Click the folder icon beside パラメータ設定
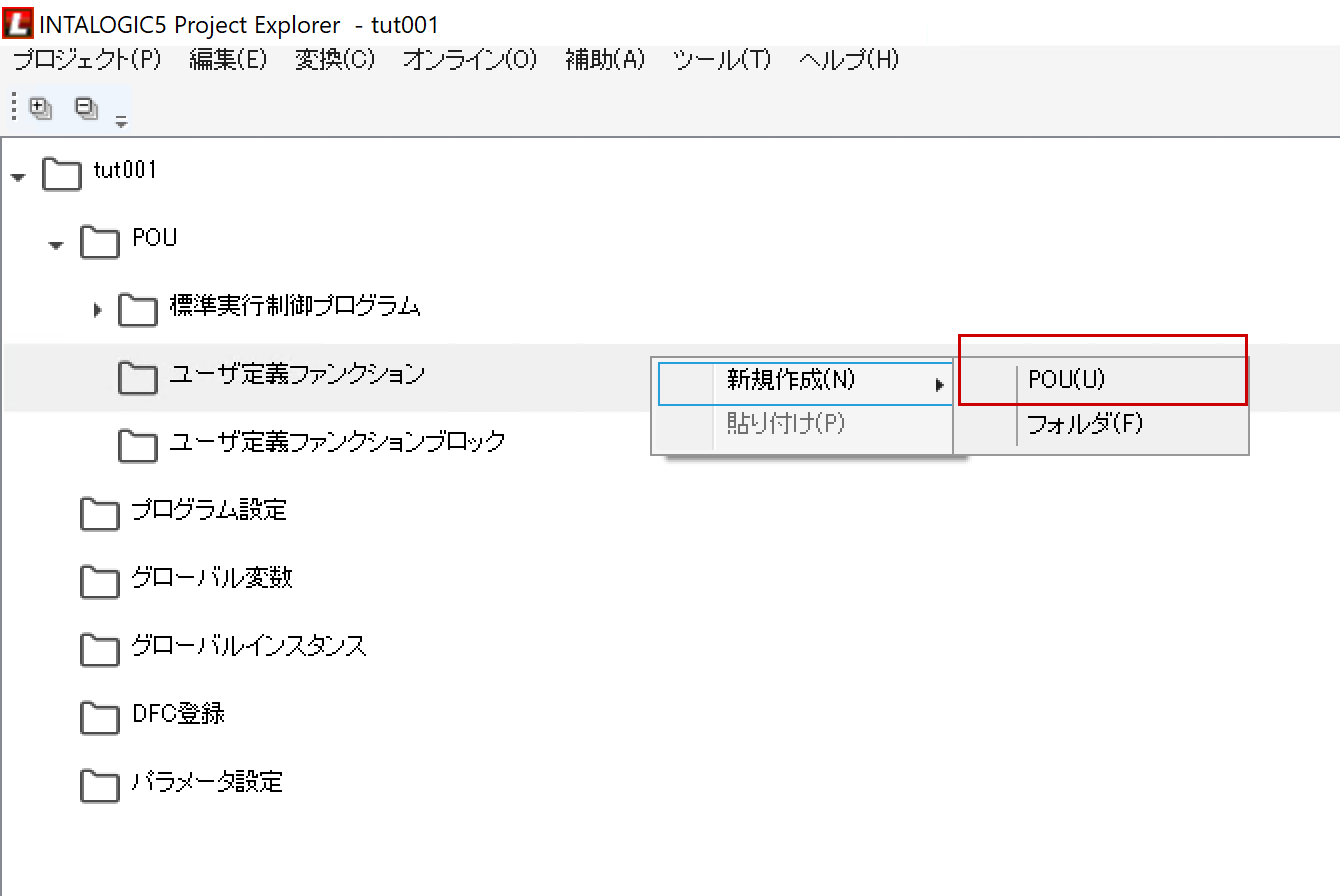Viewport: 1340px width, 896px height. (99, 785)
